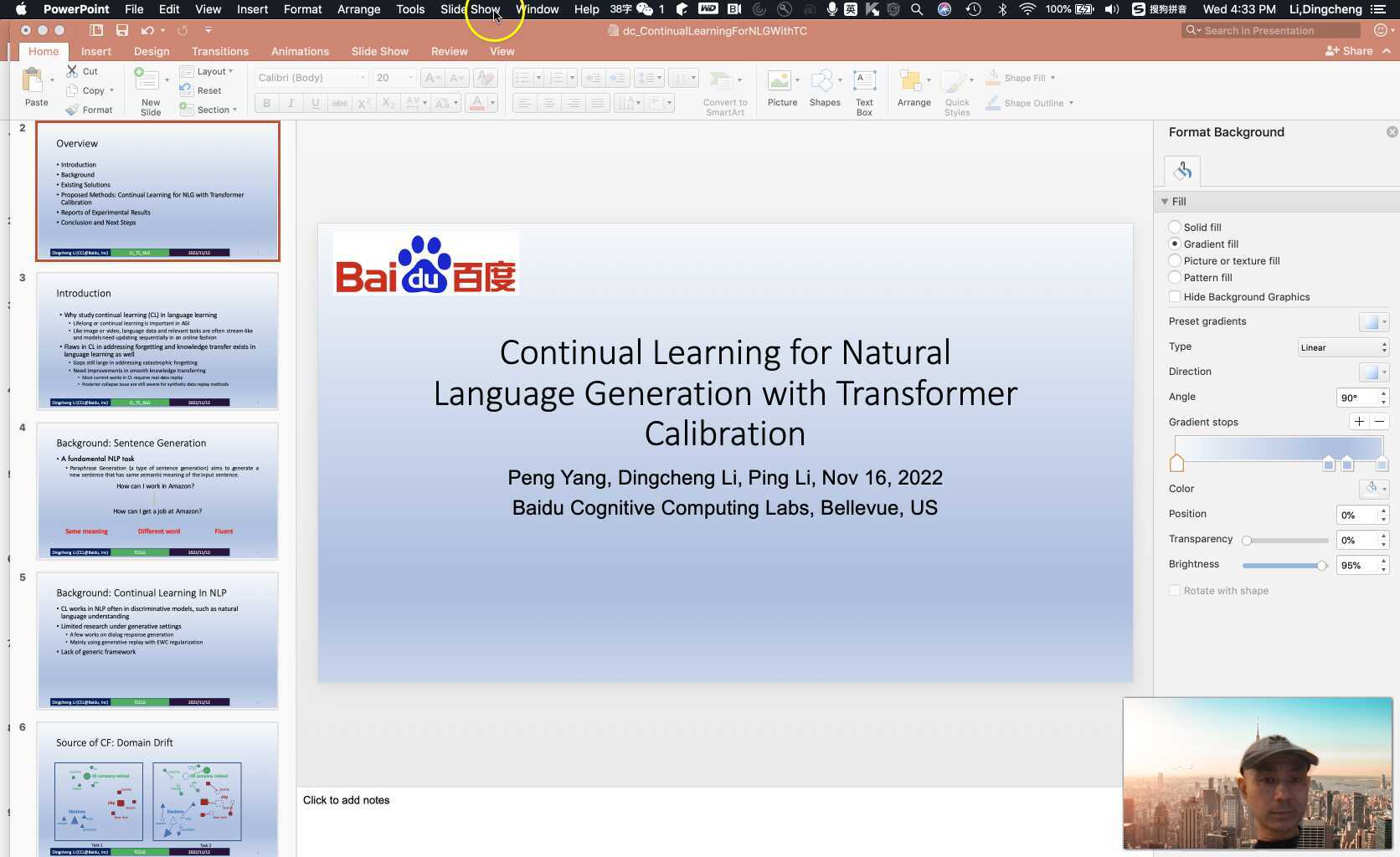Enable Hide Background Graphics
Screen dimensions: 1400x857
click(x=1175, y=296)
